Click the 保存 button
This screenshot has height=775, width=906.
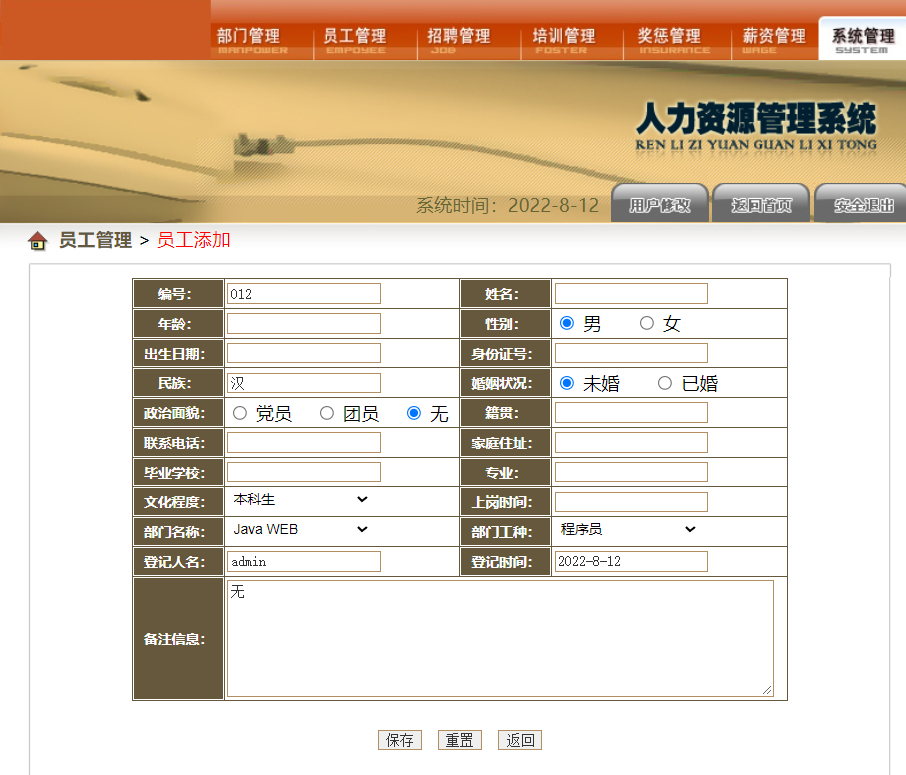click(400, 740)
